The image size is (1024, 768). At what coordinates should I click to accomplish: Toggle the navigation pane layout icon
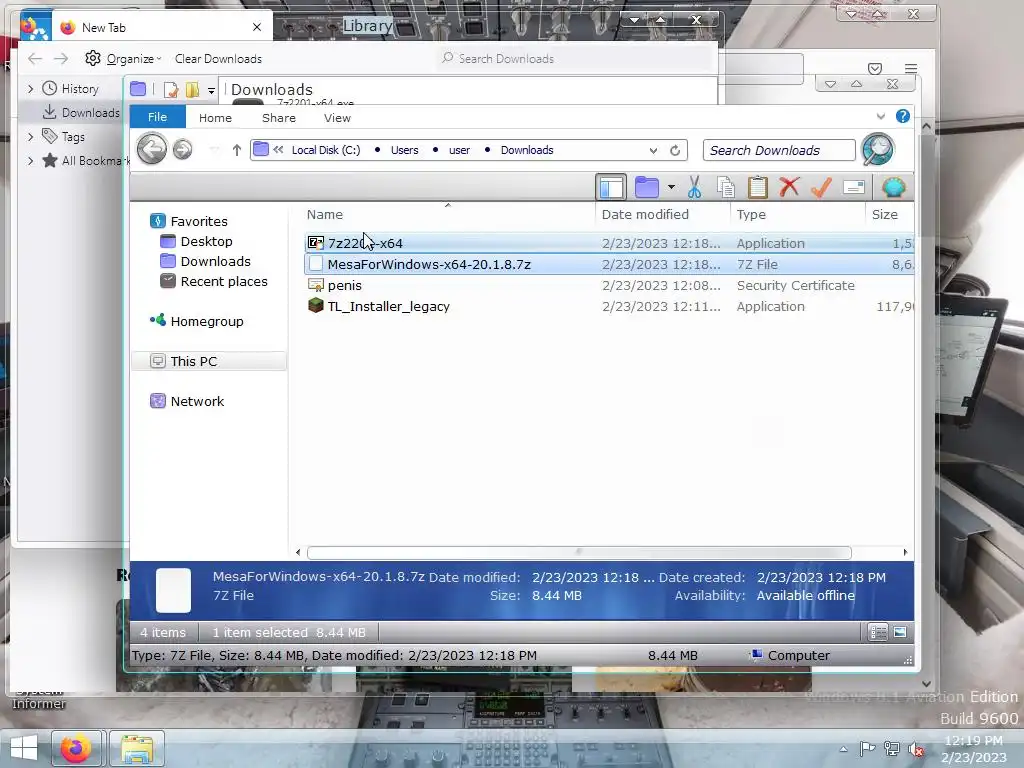point(611,188)
